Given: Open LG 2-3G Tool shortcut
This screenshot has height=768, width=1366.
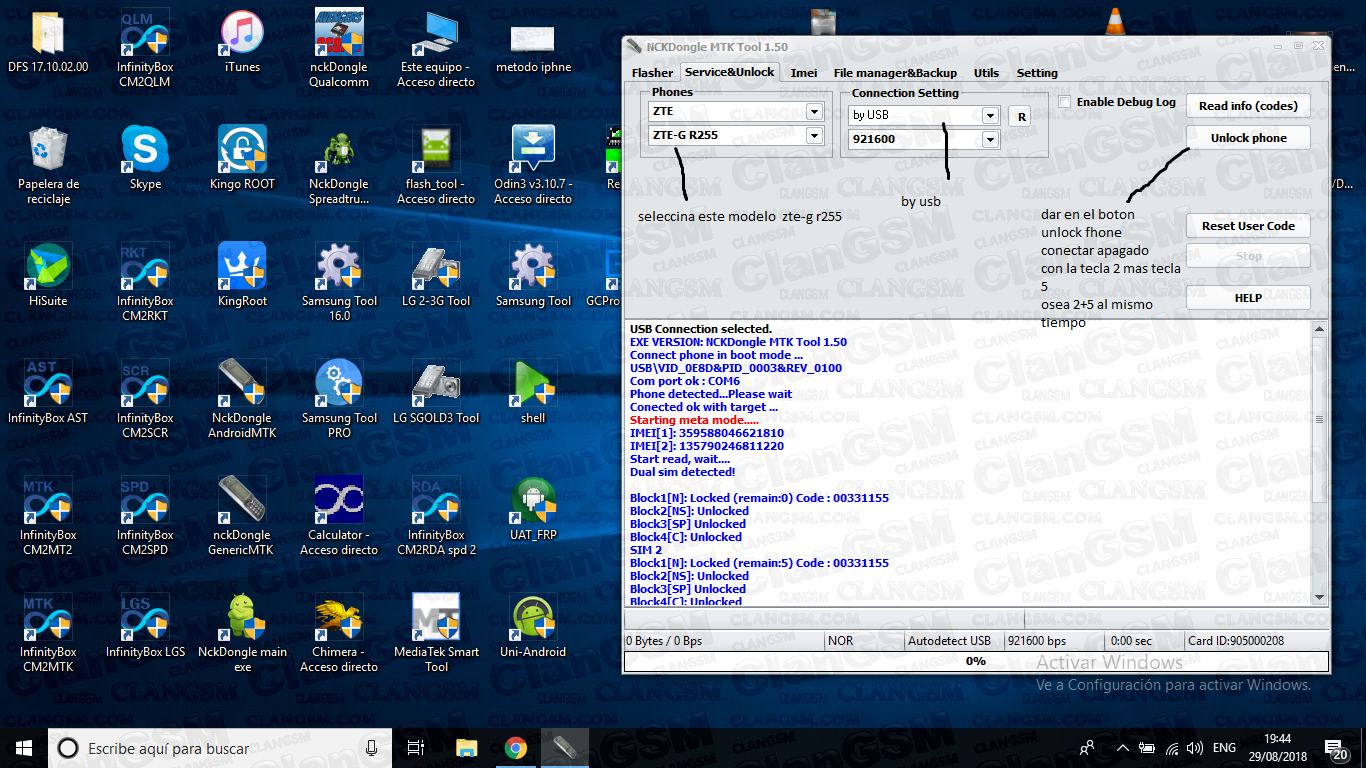Looking at the screenshot, I should (436, 276).
